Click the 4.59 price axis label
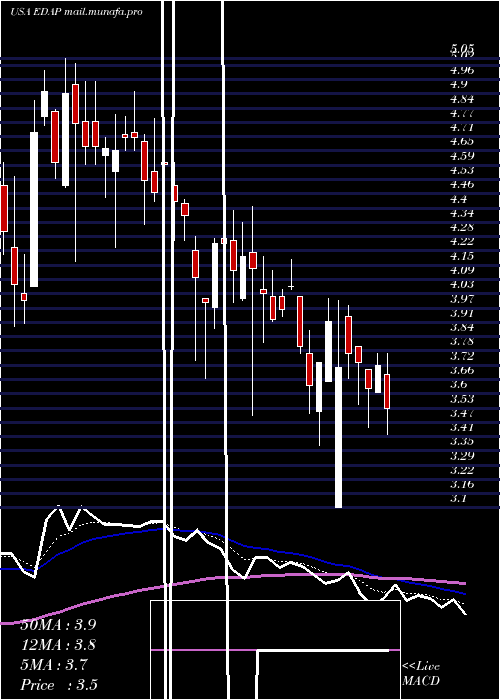This screenshot has width=500, height=700. [462, 156]
